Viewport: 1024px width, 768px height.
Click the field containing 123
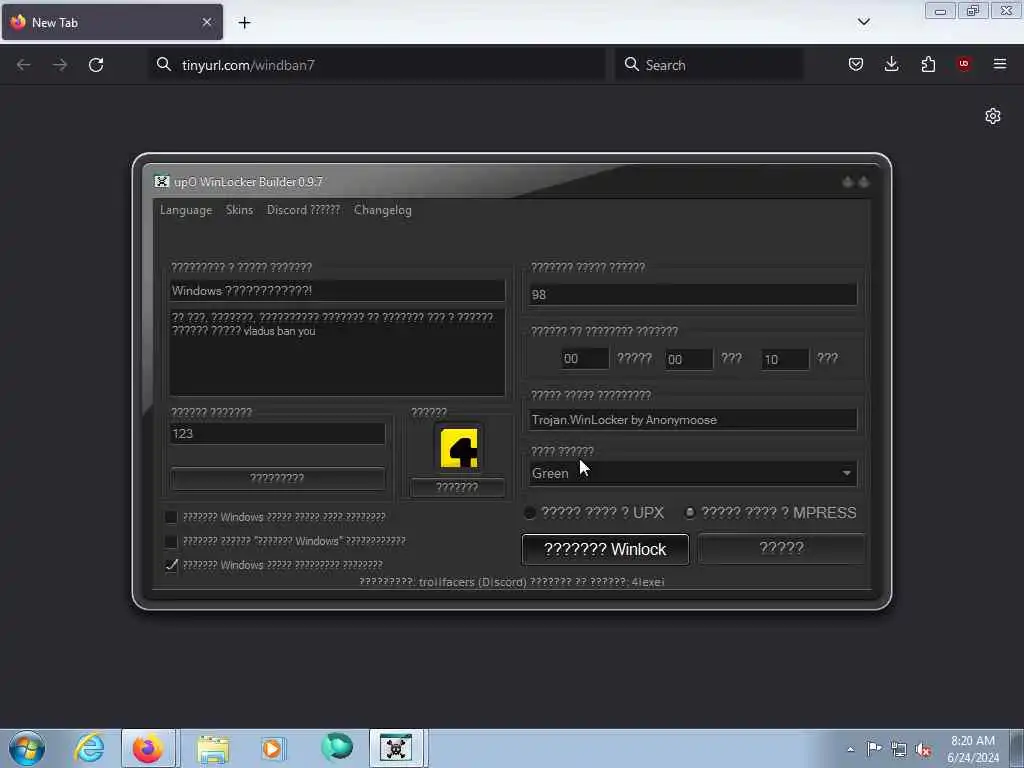click(x=278, y=434)
